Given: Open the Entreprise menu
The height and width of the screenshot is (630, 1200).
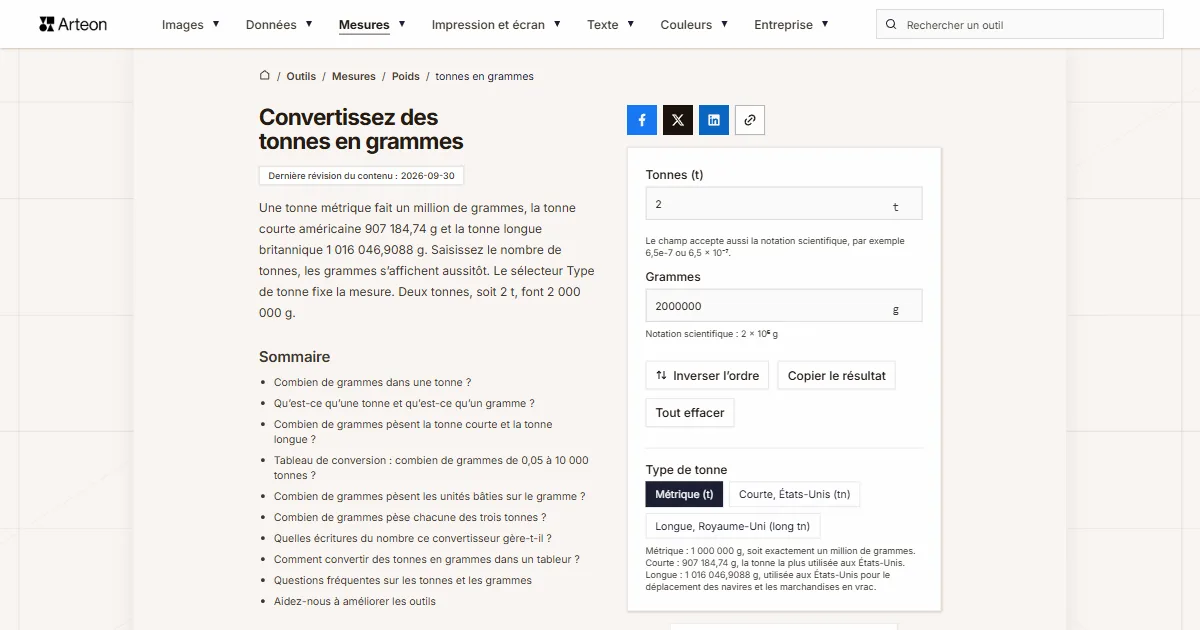Looking at the screenshot, I should pyautogui.click(x=791, y=24).
